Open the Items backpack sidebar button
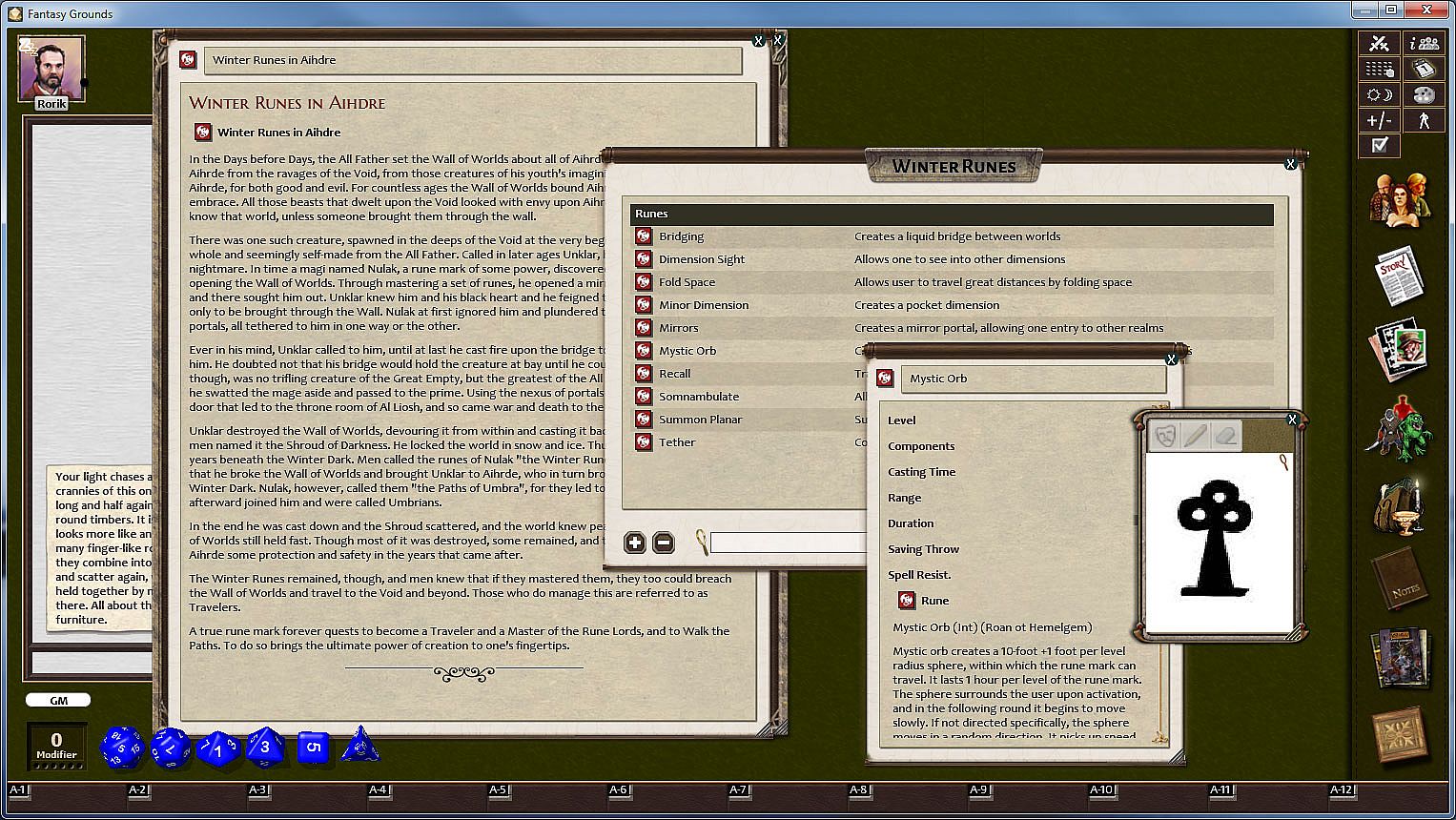Image resolution: width=1456 pixels, height=820 pixels. click(1399, 505)
